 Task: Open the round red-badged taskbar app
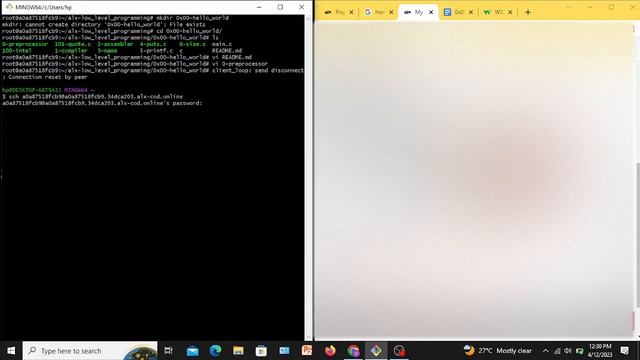pos(399,351)
